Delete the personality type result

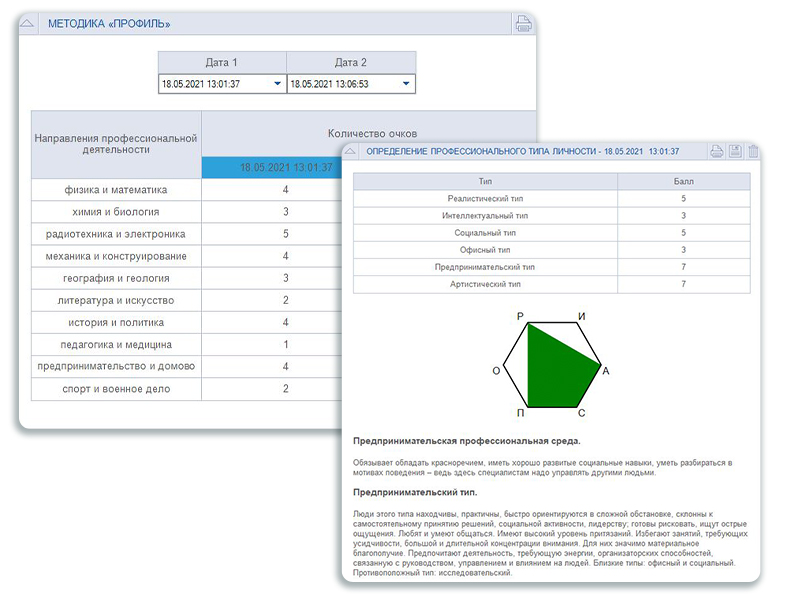753,151
